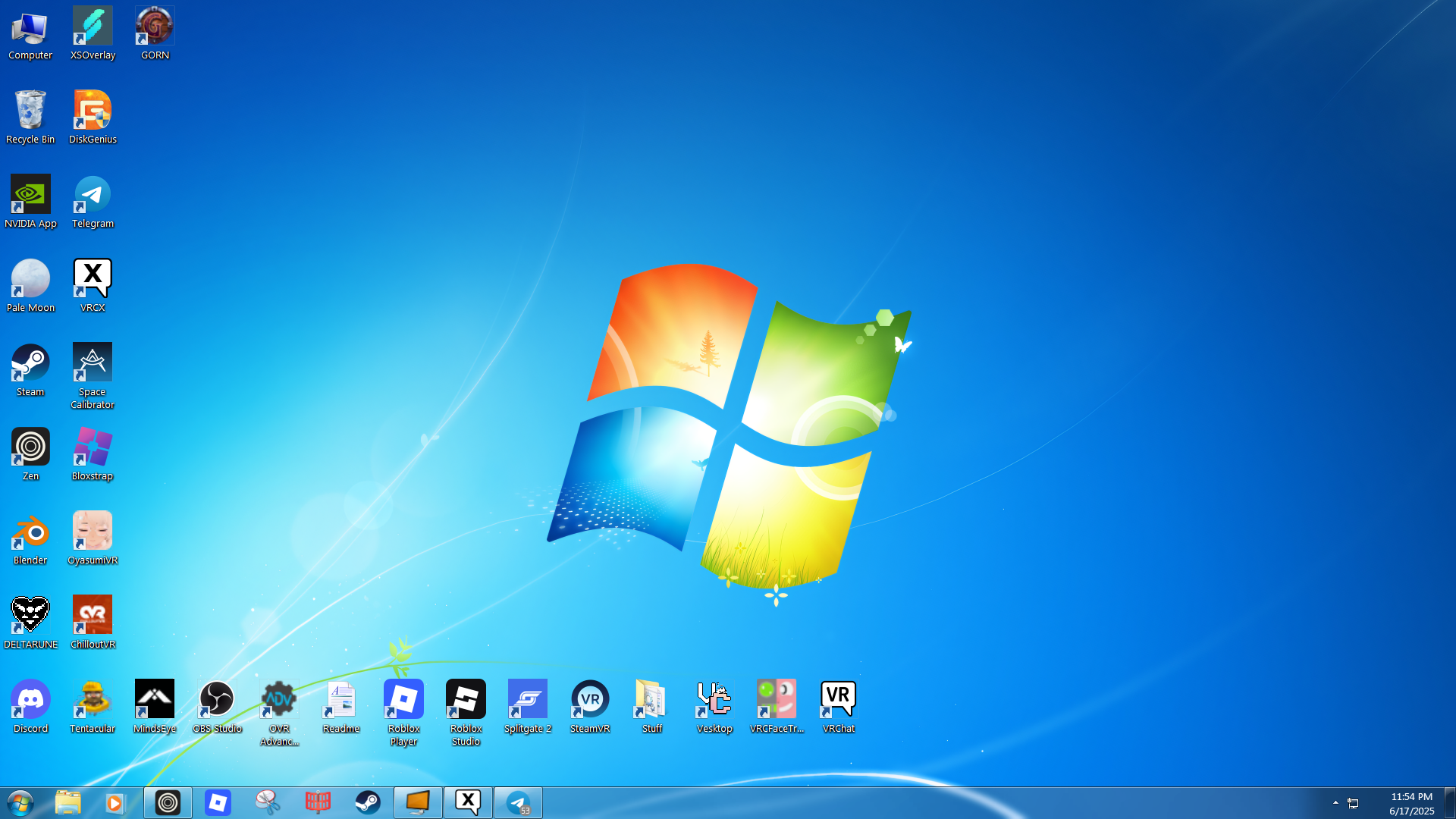Launch Windows Media Player from taskbar
The width and height of the screenshot is (1456, 819).
tap(115, 803)
